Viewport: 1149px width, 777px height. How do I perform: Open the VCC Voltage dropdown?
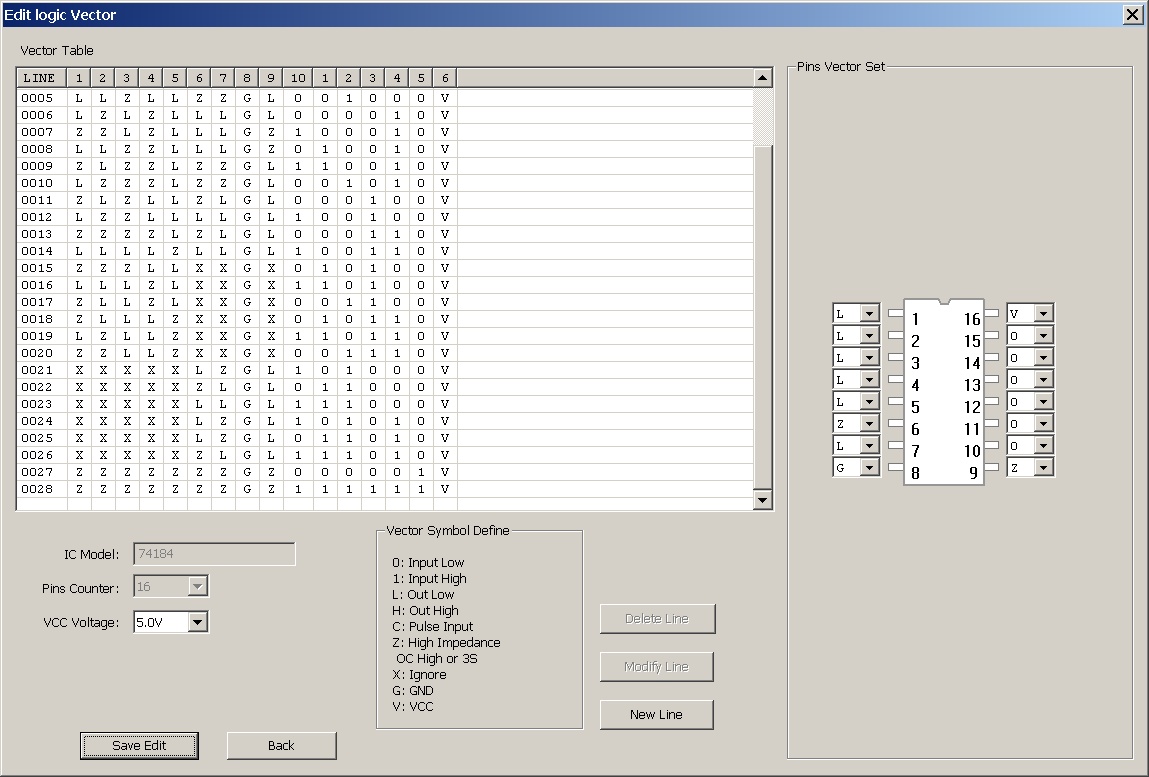tap(198, 623)
